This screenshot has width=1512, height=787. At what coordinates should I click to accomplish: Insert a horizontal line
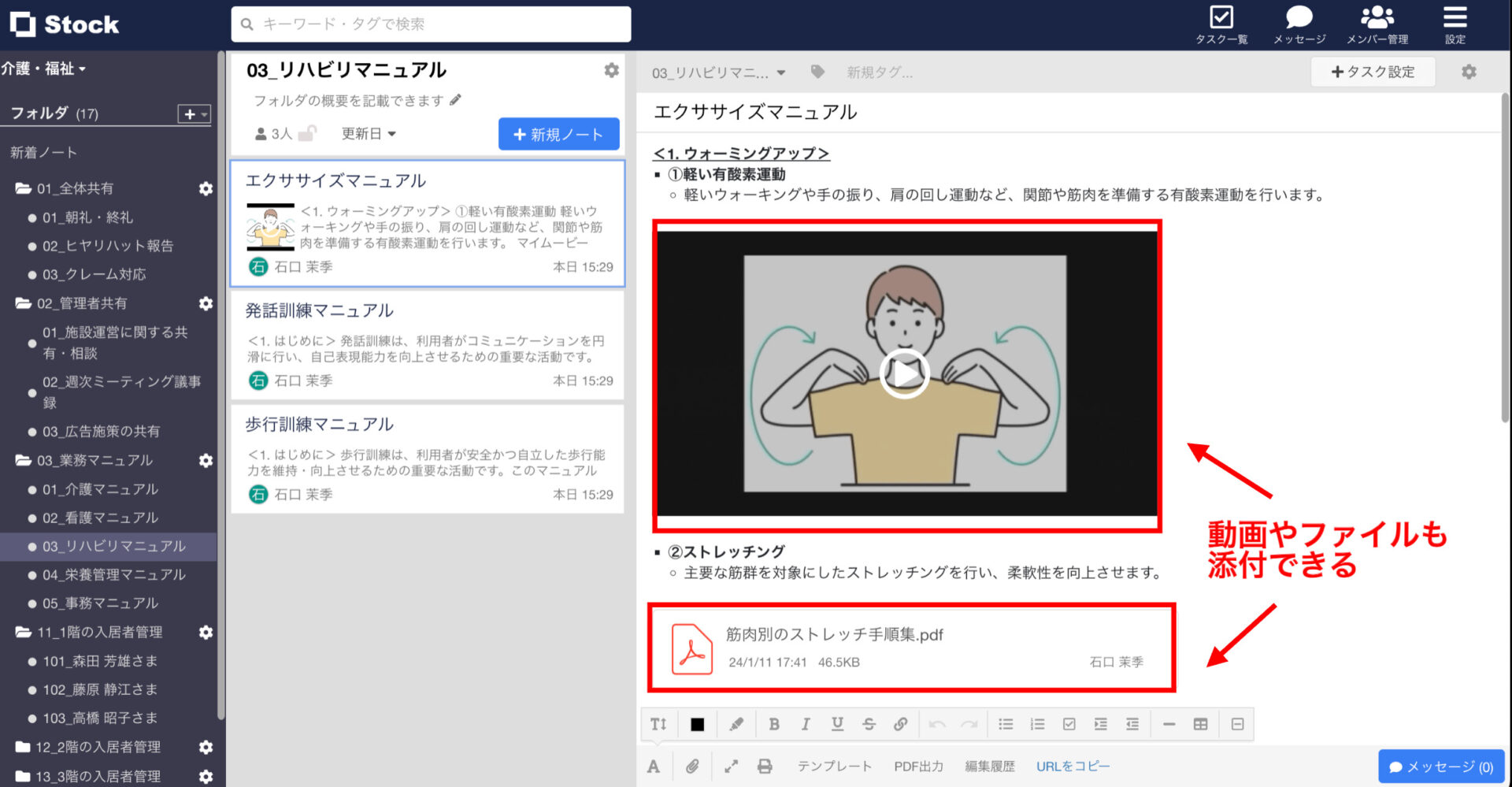(x=1169, y=724)
